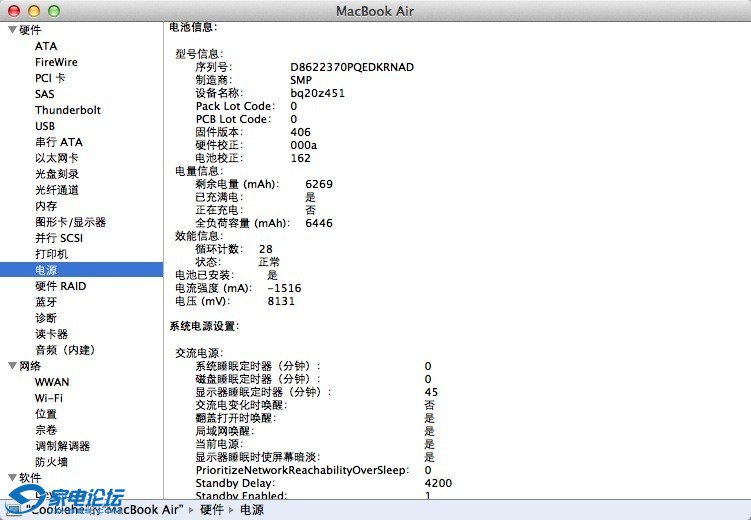Click the 电池信息 heading
This screenshot has height=520, width=751.
pos(193,27)
